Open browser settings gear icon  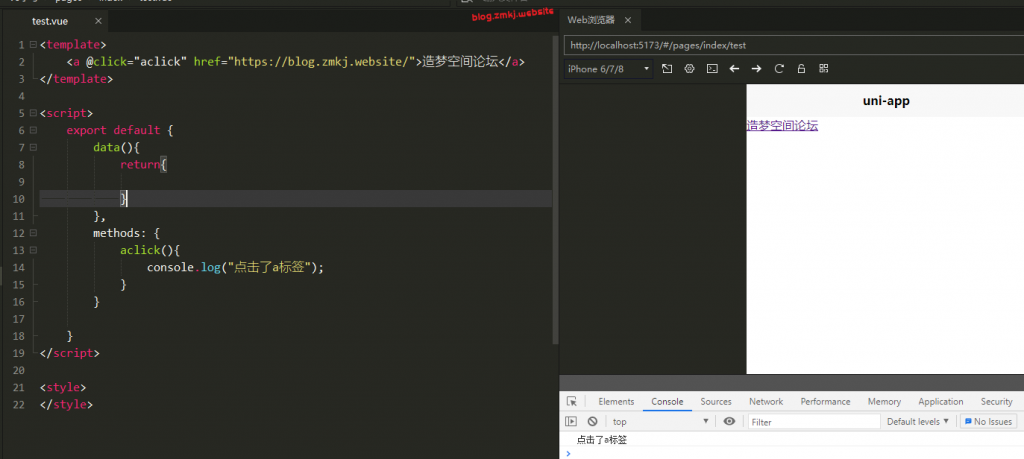689,69
